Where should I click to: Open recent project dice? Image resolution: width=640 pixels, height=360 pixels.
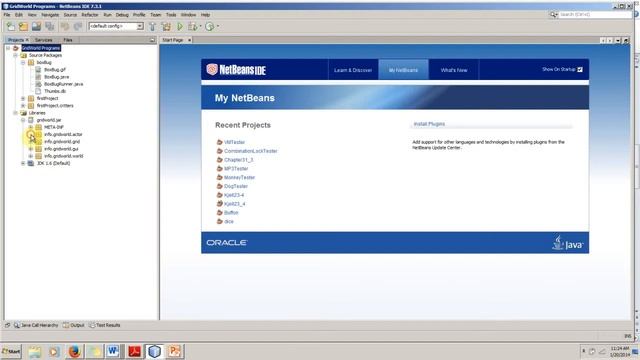(229, 222)
